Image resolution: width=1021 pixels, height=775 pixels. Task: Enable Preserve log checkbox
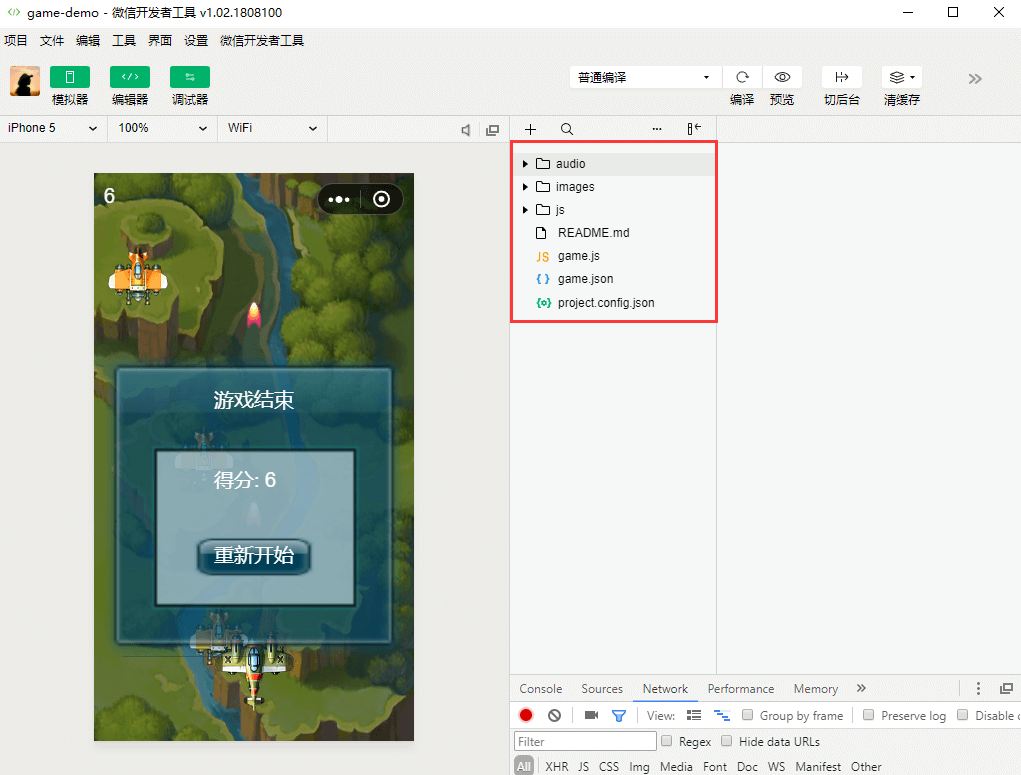pos(869,714)
